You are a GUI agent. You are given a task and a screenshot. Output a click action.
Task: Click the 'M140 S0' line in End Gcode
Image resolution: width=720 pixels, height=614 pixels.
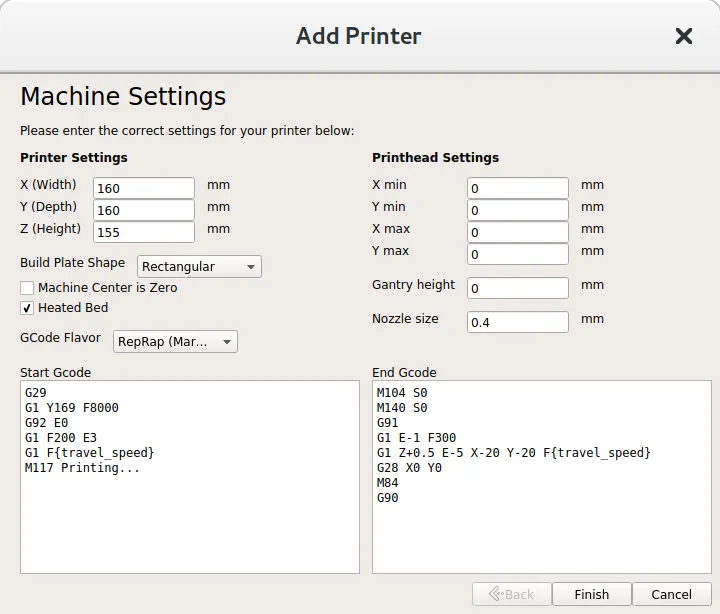click(402, 408)
